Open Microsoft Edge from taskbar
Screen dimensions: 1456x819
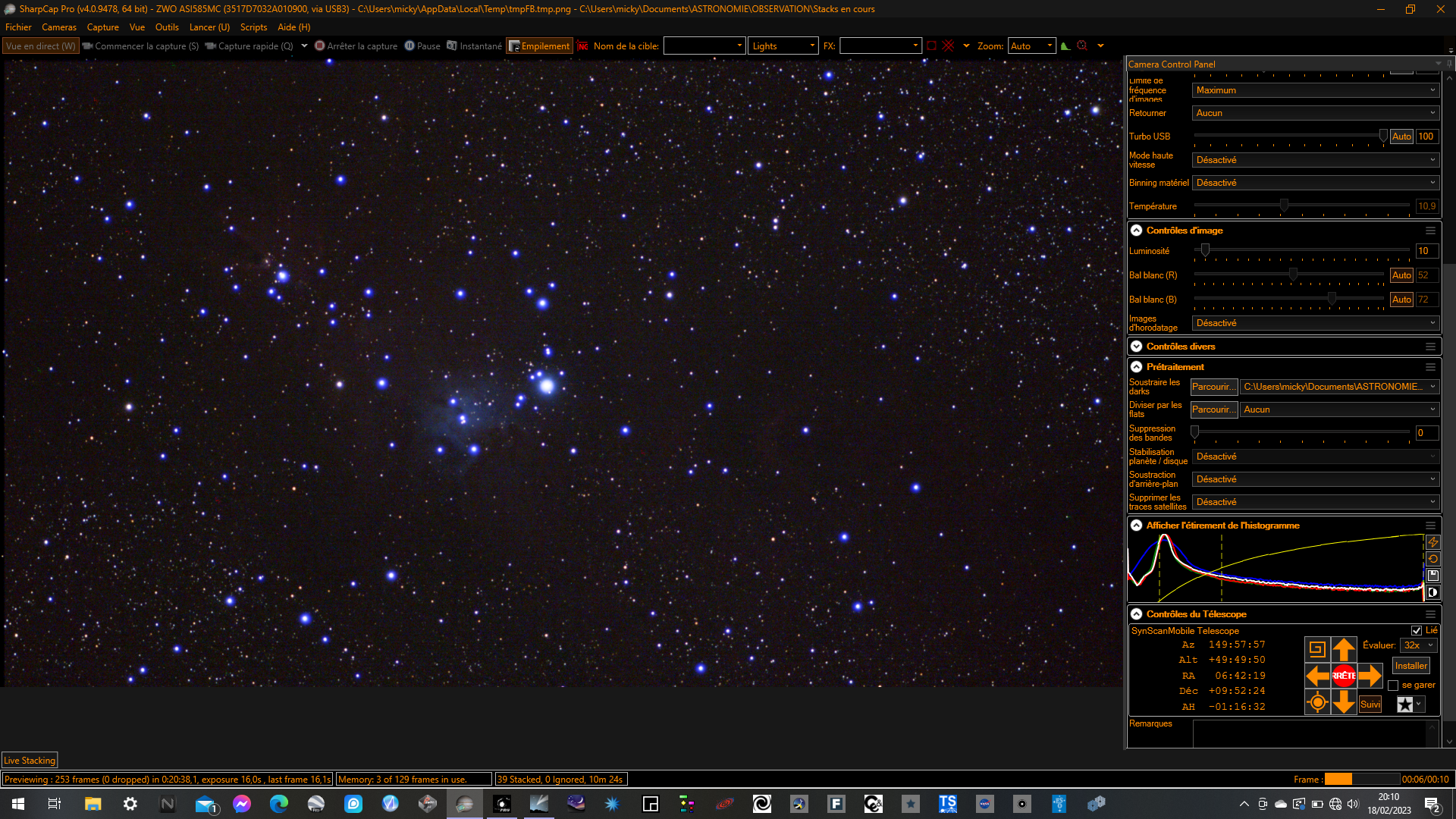point(279,804)
